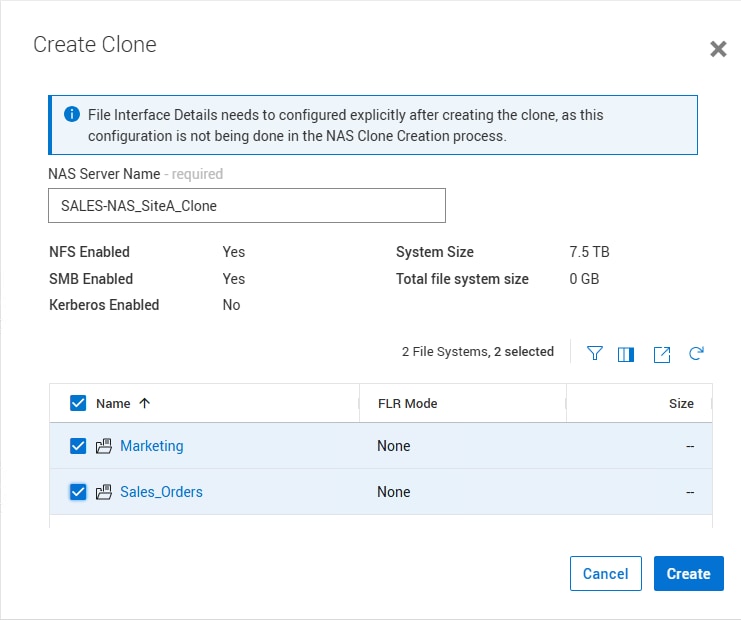Click the sort arrow next to Name
741x620 pixels.
point(145,403)
